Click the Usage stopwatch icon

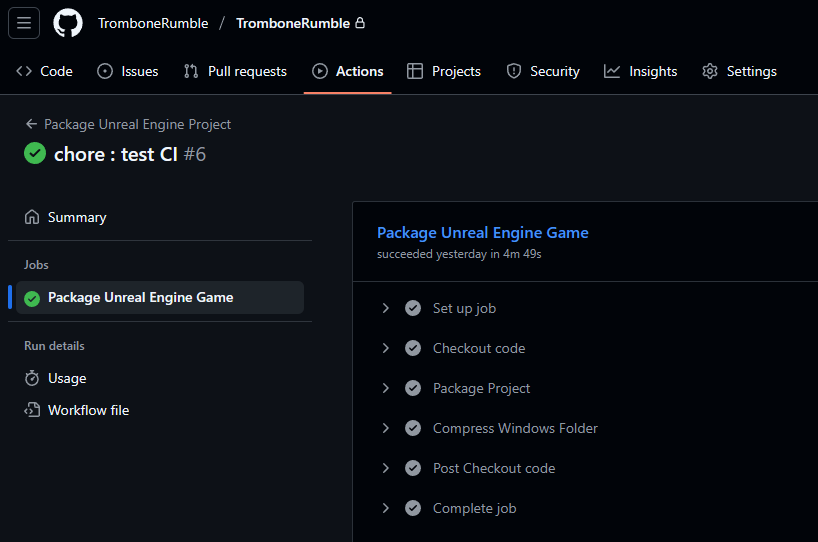point(32,378)
